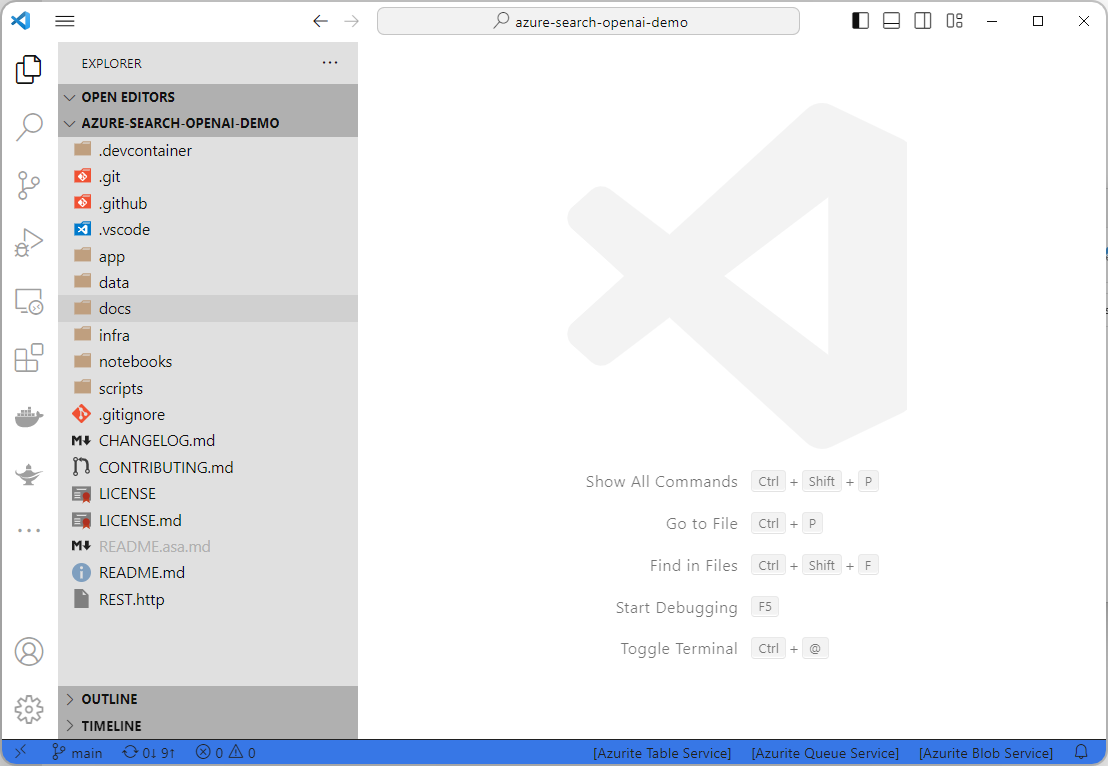The height and width of the screenshot is (766, 1108).
Task: Open the Source Control view
Action: tap(29, 185)
